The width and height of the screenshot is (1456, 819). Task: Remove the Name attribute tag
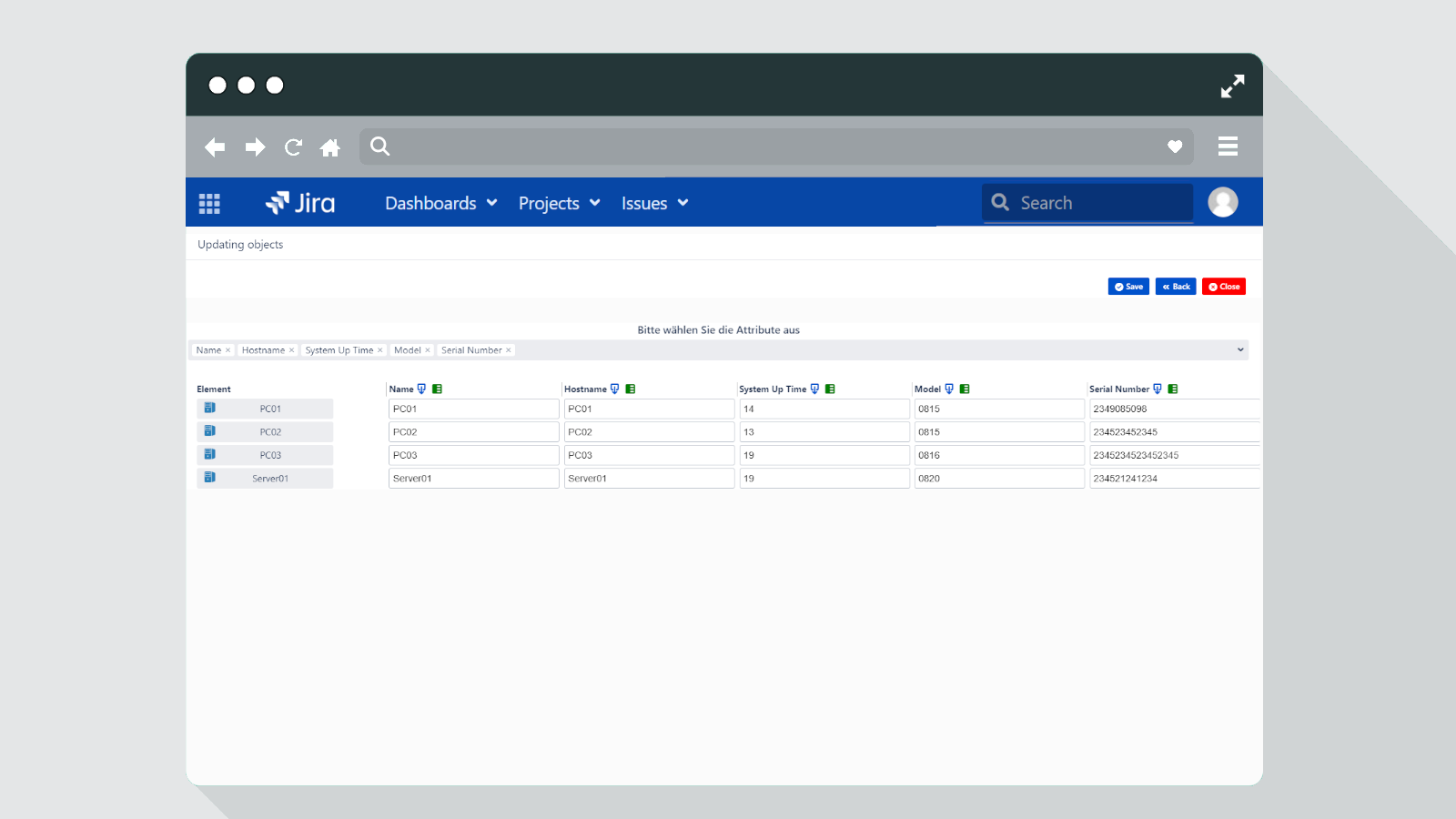[x=227, y=350]
